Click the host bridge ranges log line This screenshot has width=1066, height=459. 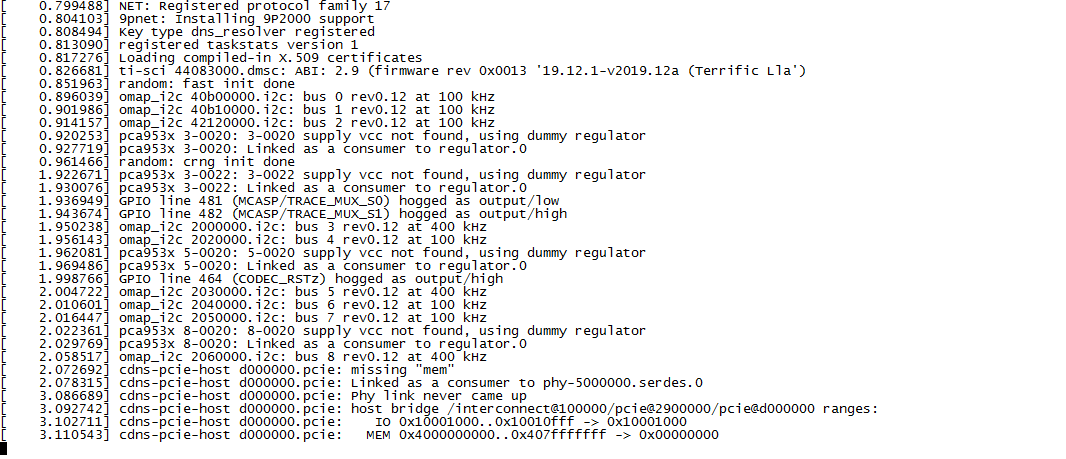[441, 409]
